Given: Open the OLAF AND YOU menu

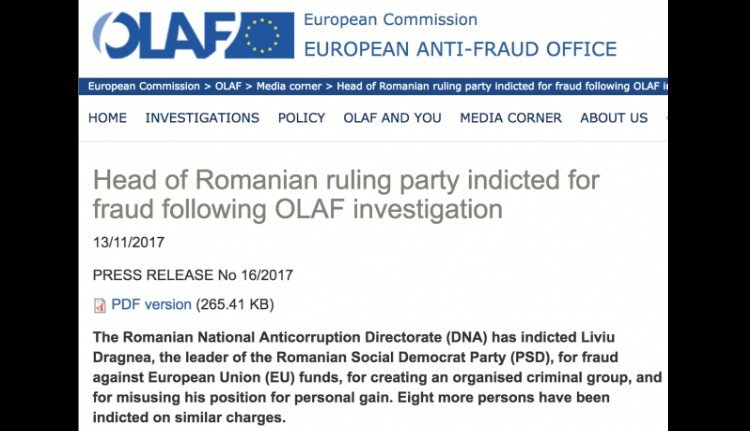Looking at the screenshot, I should pyautogui.click(x=392, y=118).
